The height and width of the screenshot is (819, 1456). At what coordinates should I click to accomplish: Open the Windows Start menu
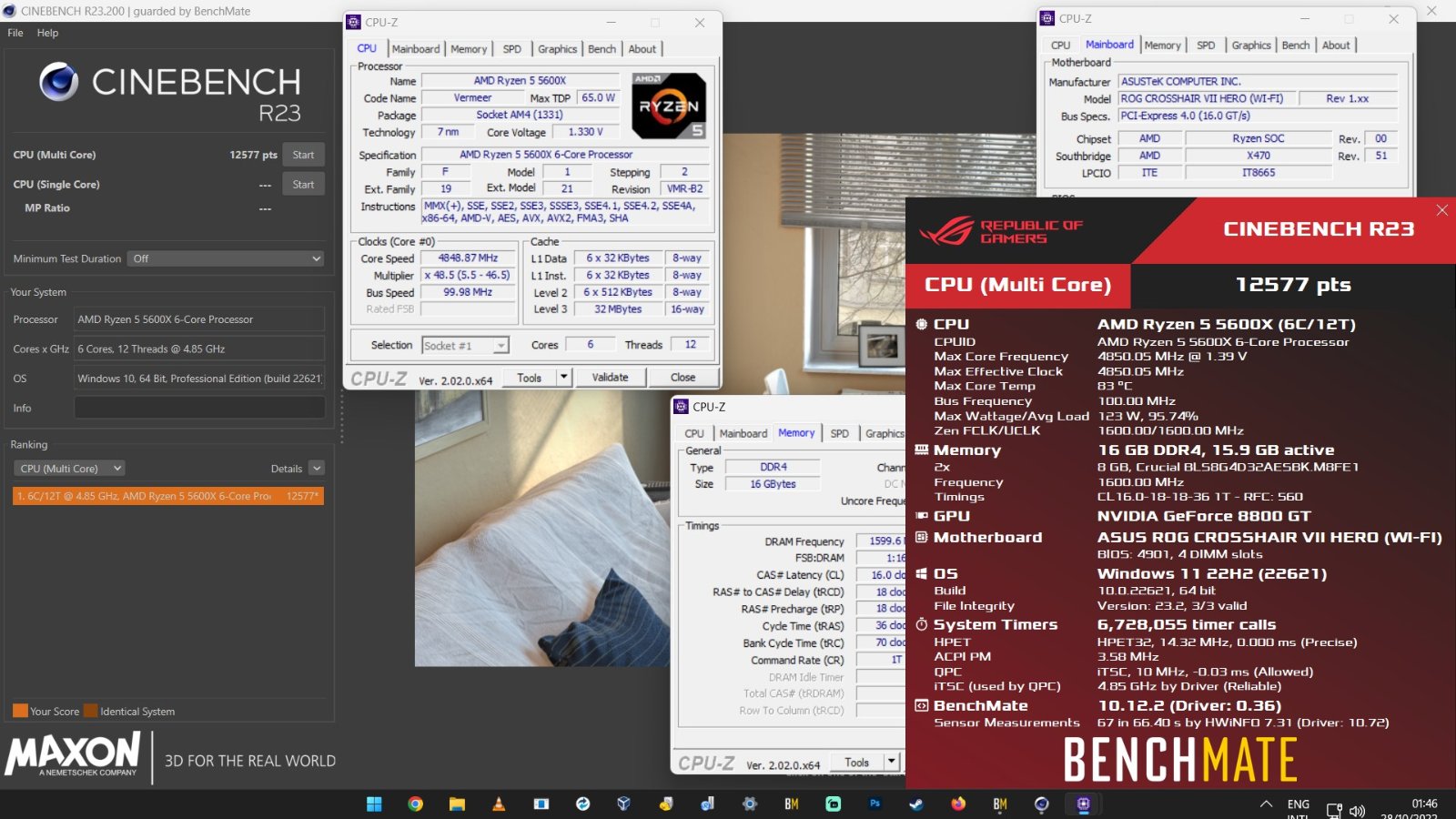tap(374, 804)
